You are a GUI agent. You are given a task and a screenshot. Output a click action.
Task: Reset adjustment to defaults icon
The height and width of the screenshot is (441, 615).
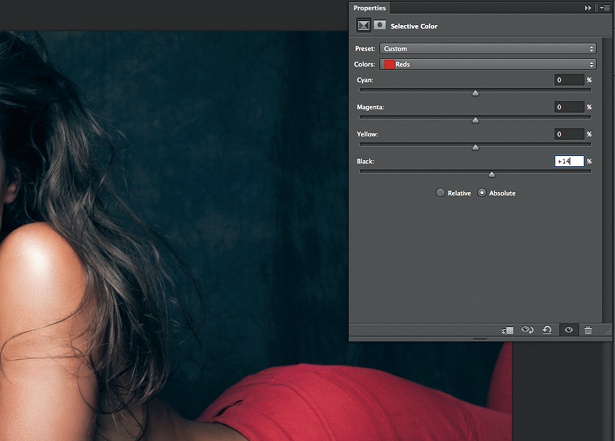547,330
